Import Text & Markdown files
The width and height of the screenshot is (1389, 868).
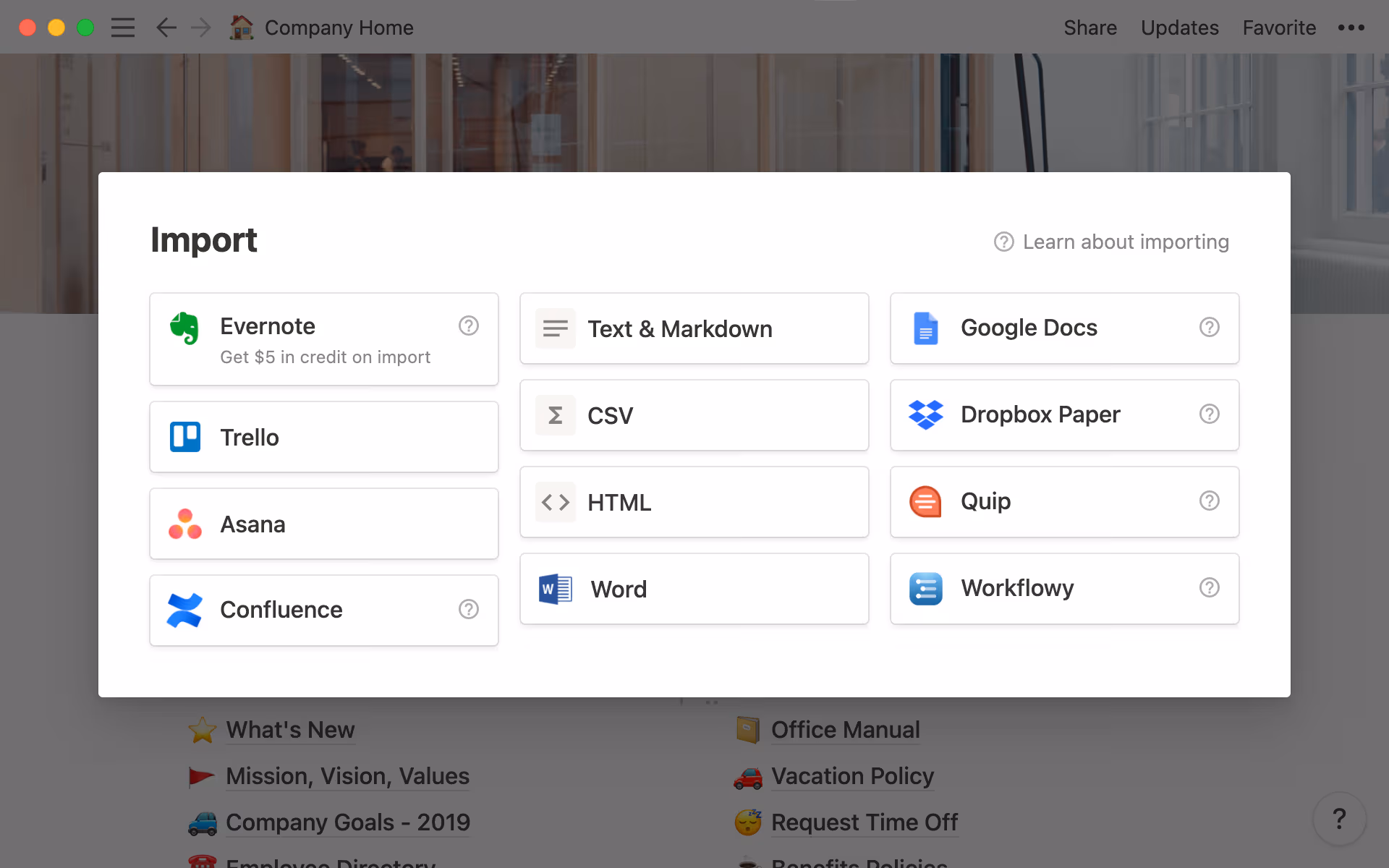coord(693,328)
